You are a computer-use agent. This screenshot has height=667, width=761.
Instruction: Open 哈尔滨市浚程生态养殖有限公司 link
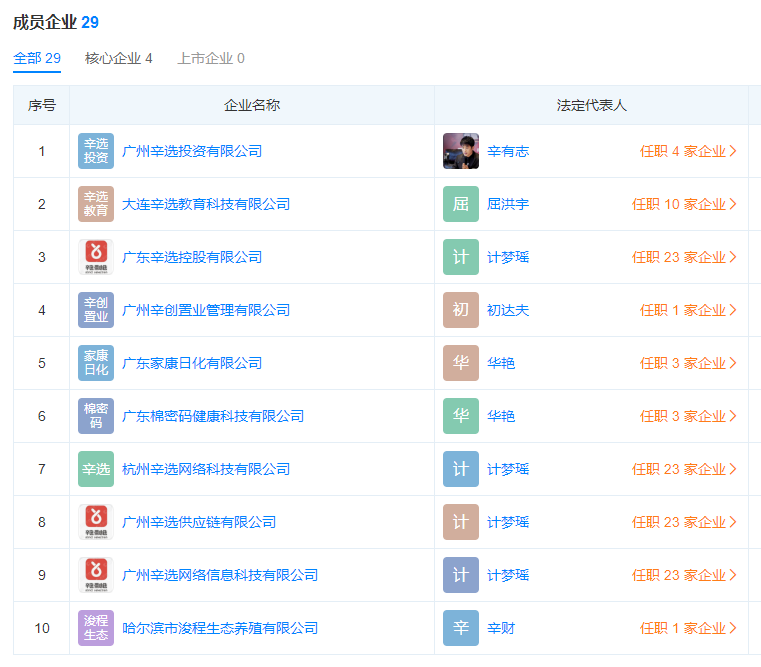[x=220, y=628]
